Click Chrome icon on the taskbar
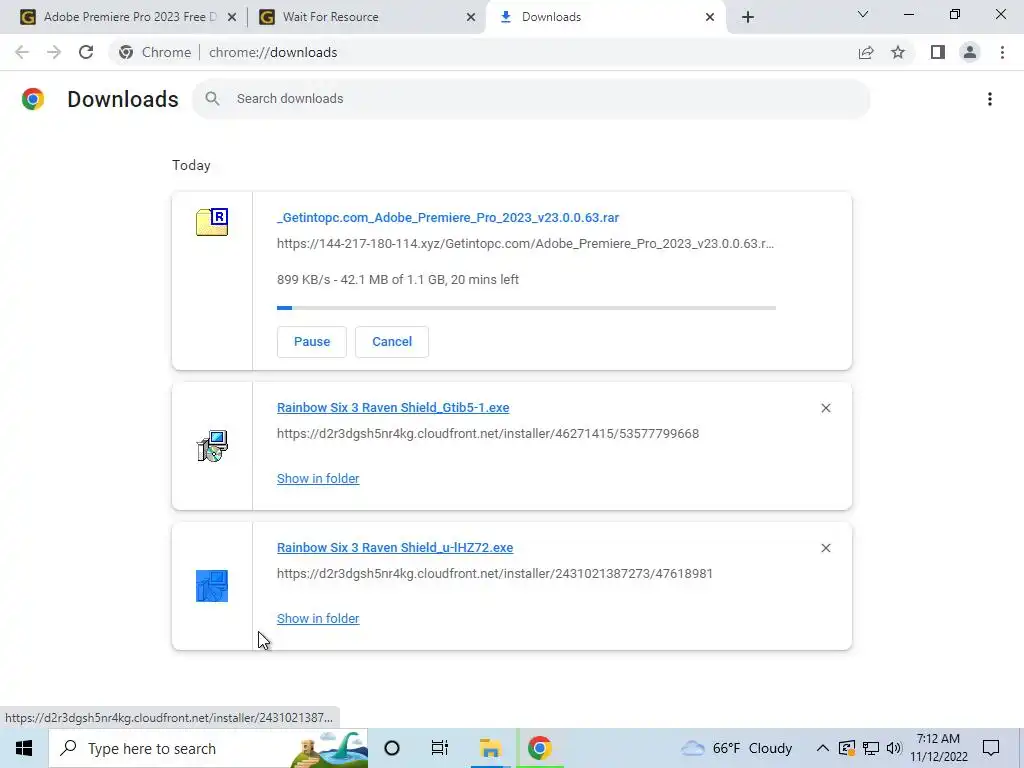 point(539,748)
